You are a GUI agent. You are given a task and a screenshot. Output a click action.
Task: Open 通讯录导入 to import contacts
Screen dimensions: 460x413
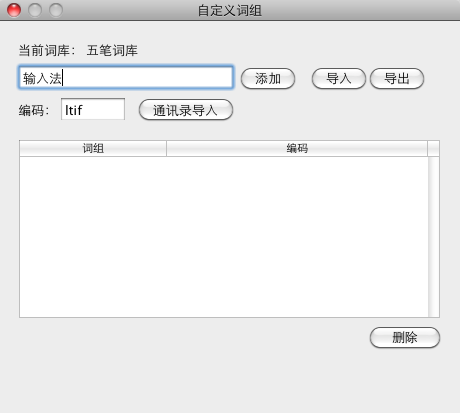coord(186,110)
